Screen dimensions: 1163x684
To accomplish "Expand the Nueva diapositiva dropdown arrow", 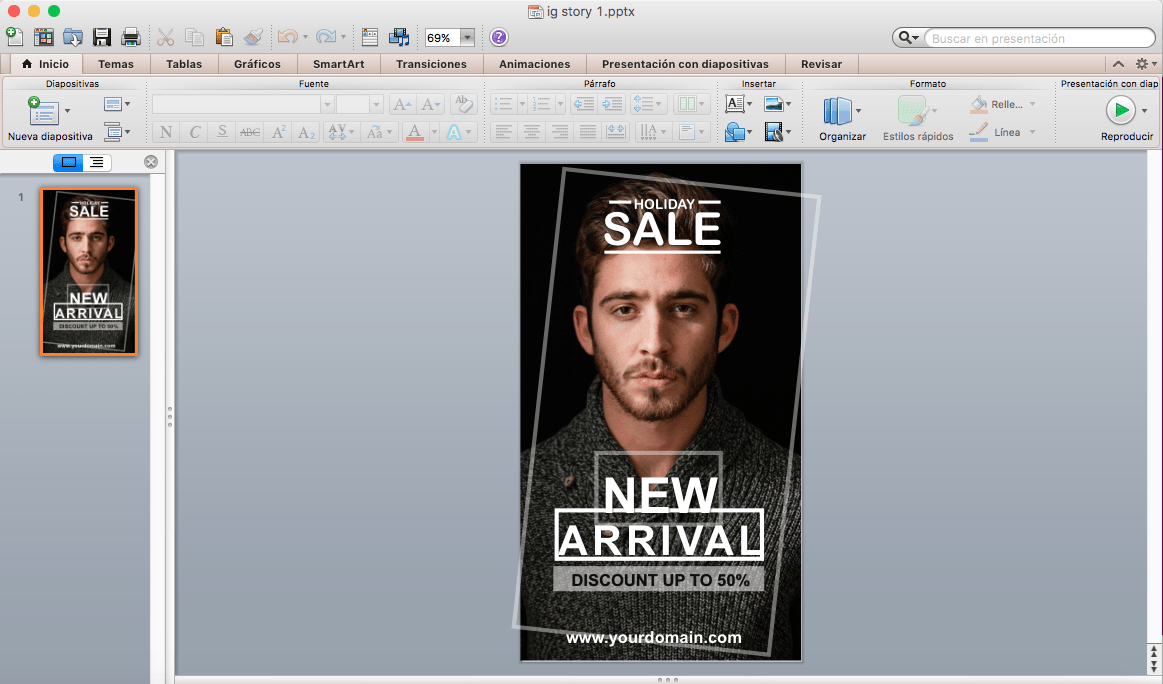I will 68,111.
